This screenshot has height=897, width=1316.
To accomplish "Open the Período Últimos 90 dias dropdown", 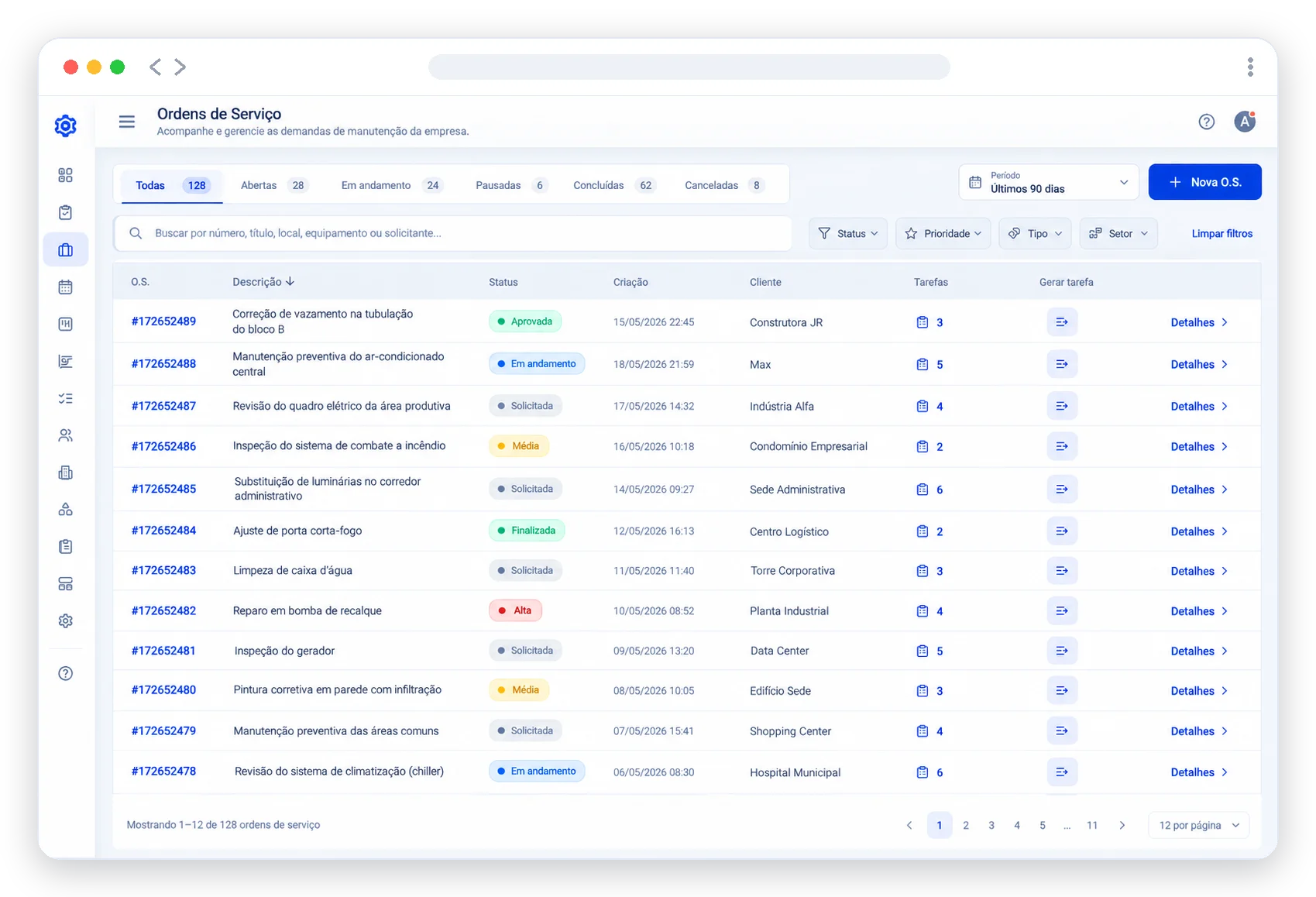I will point(1049,182).
